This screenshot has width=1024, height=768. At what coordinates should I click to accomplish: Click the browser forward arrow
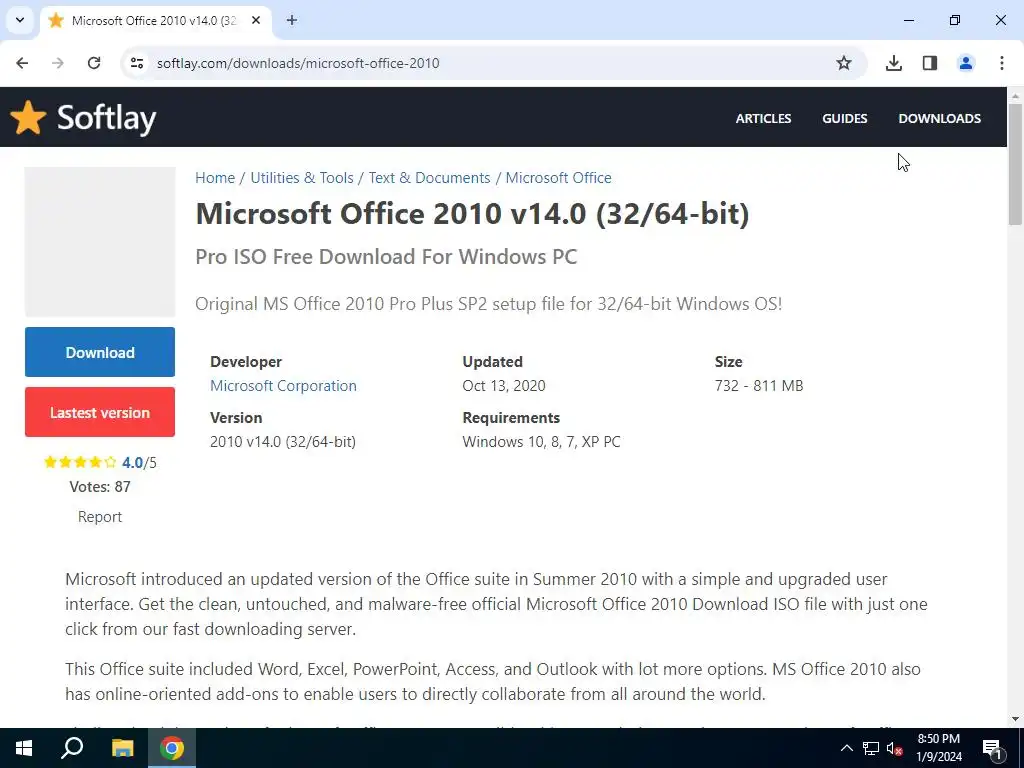coord(58,63)
